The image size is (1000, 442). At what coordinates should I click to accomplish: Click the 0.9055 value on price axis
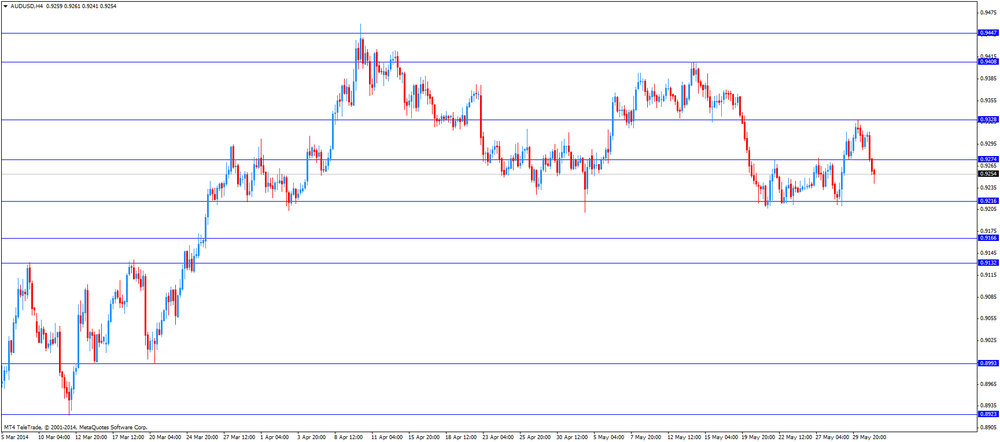(x=989, y=318)
